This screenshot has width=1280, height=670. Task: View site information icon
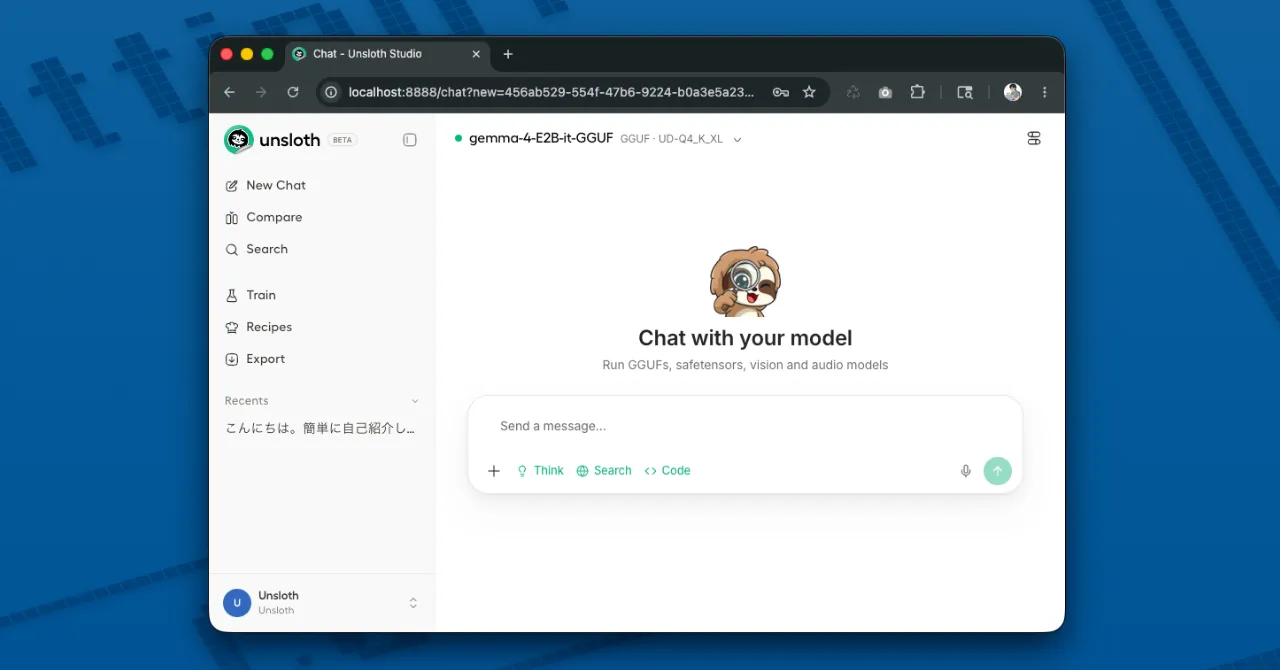pos(331,92)
